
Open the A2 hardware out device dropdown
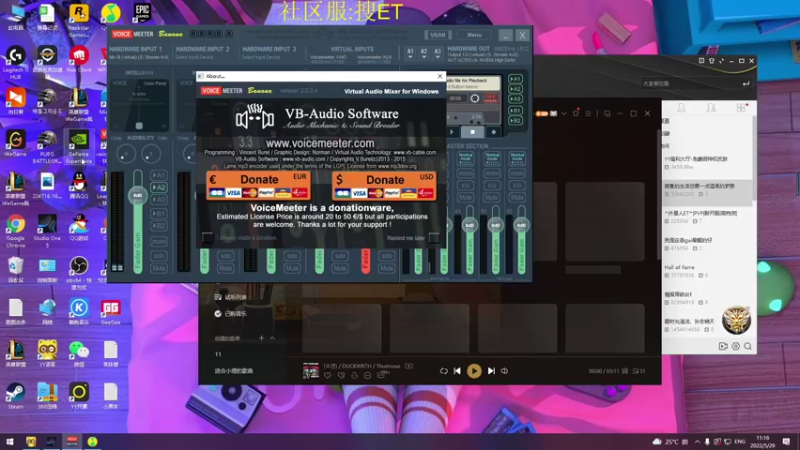click(x=423, y=54)
